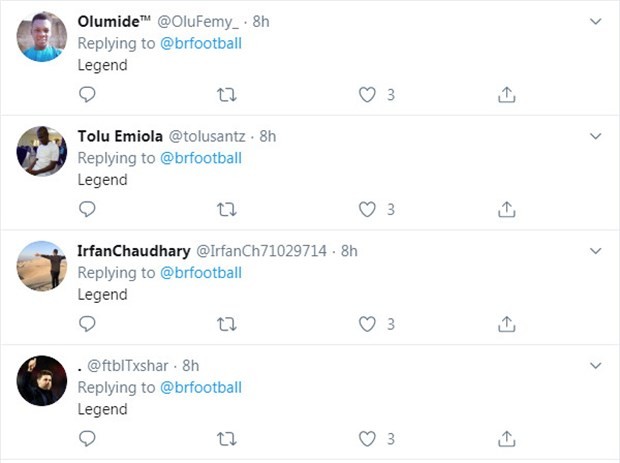Image resolution: width=620 pixels, height=463 pixels.
Task: Like the @ftblTxshar tweet
Action: click(367, 439)
